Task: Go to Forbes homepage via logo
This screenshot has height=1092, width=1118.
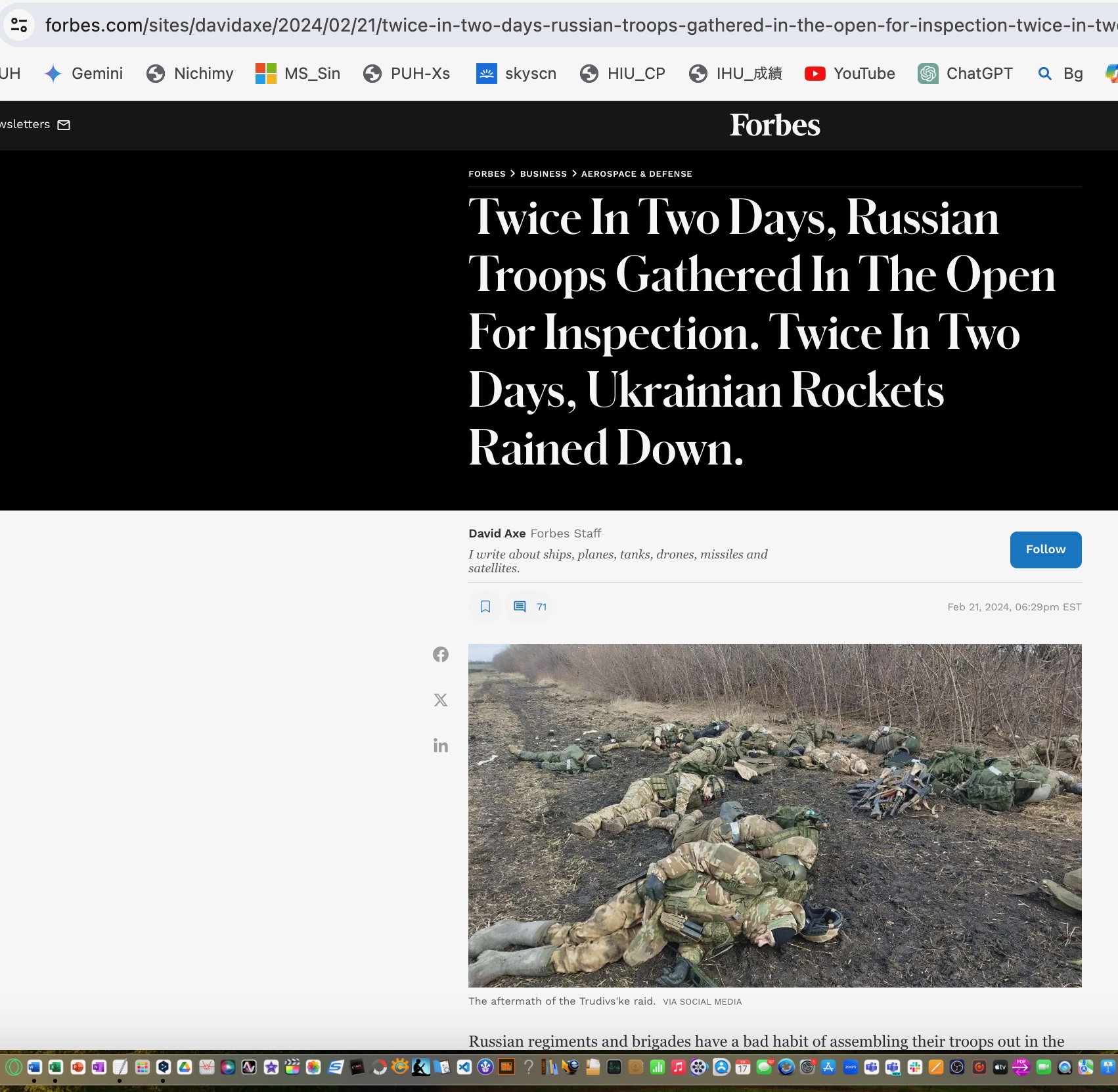Action: point(775,125)
